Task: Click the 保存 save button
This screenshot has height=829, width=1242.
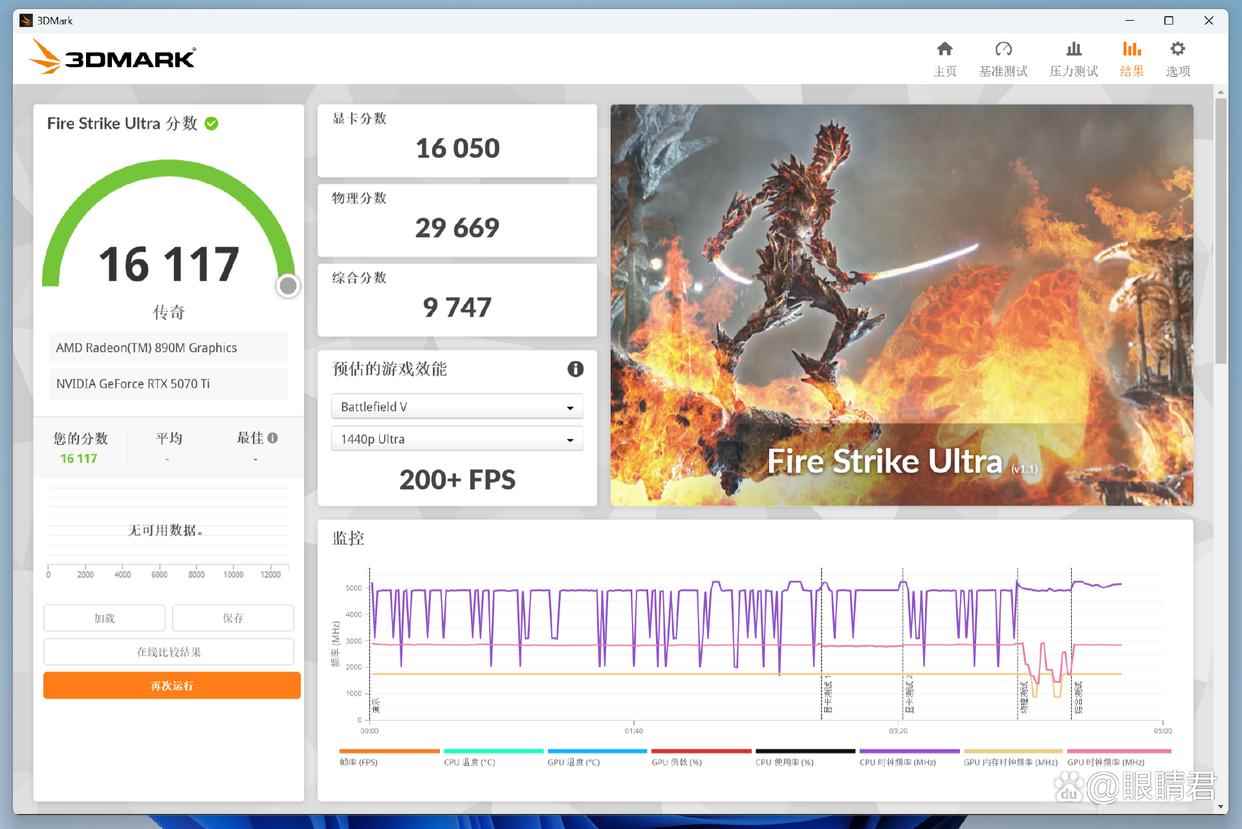Action: tap(233, 618)
